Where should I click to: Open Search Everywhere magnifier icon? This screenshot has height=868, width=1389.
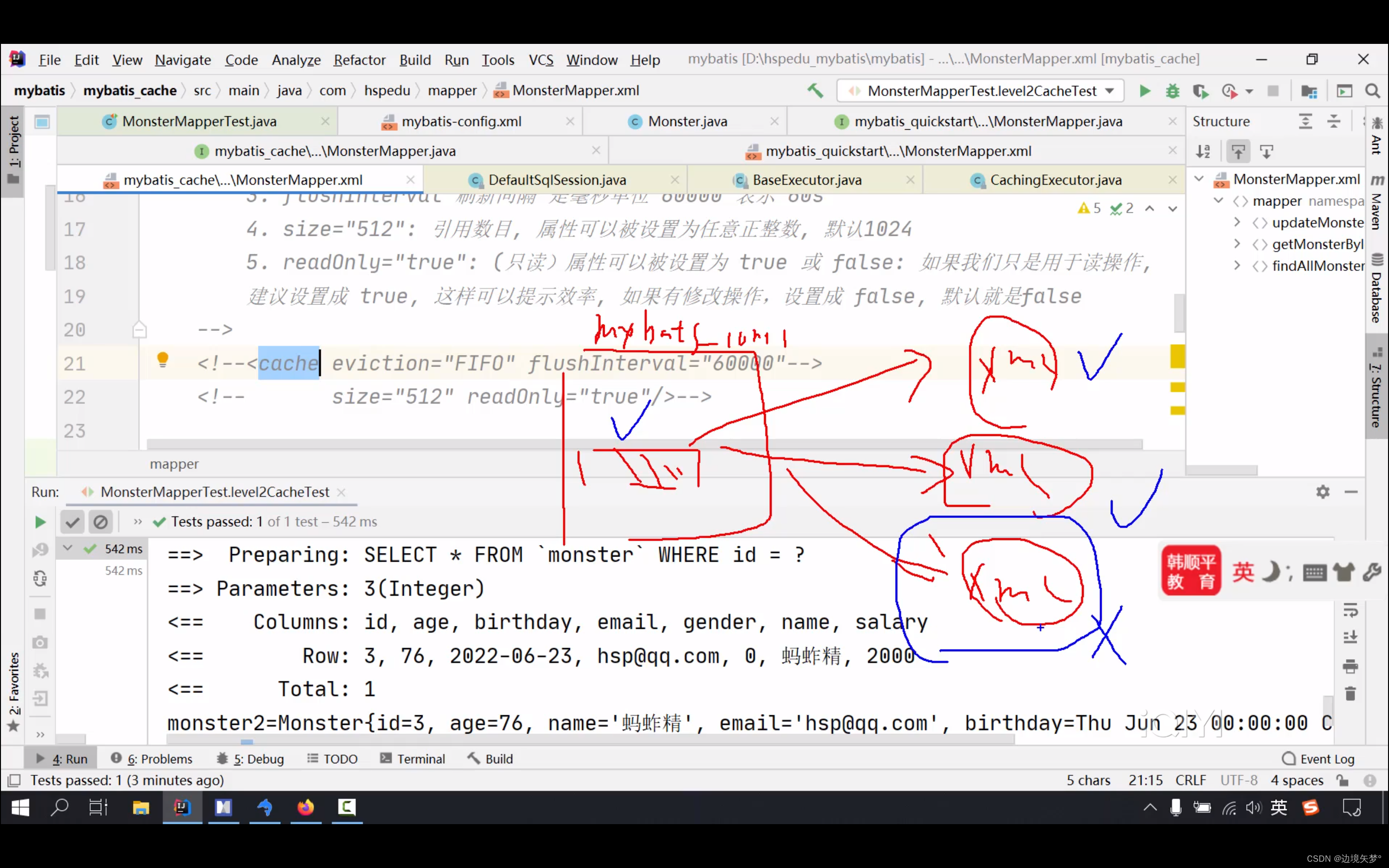(x=1372, y=91)
